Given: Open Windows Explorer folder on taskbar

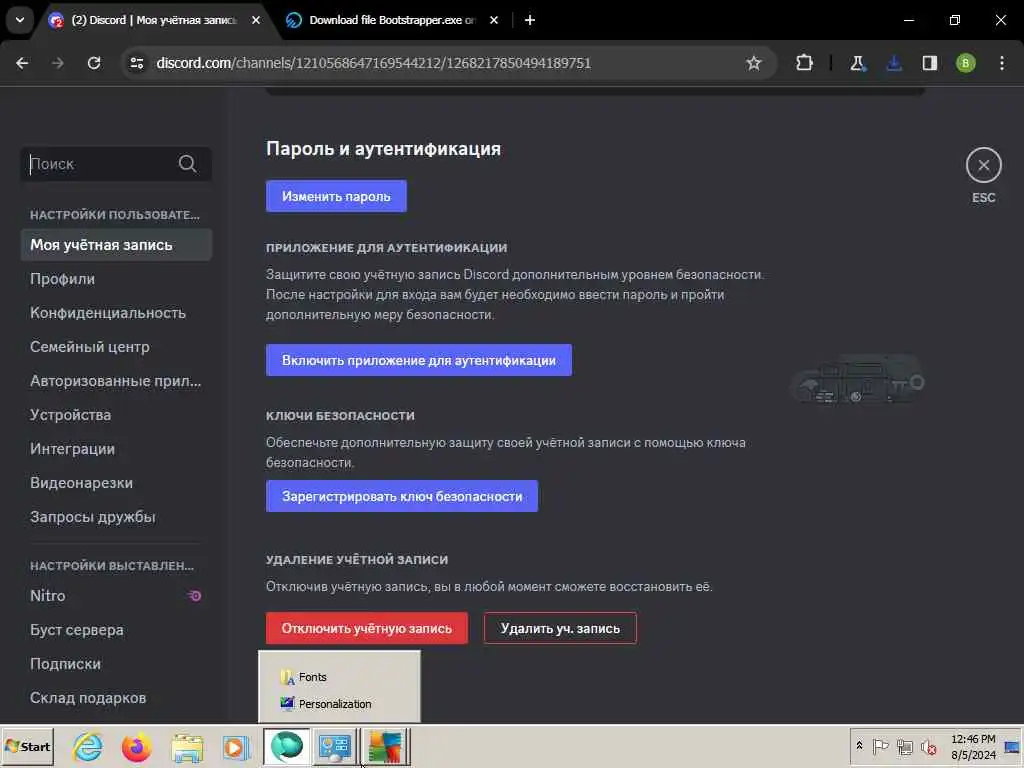Looking at the screenshot, I should 187,747.
